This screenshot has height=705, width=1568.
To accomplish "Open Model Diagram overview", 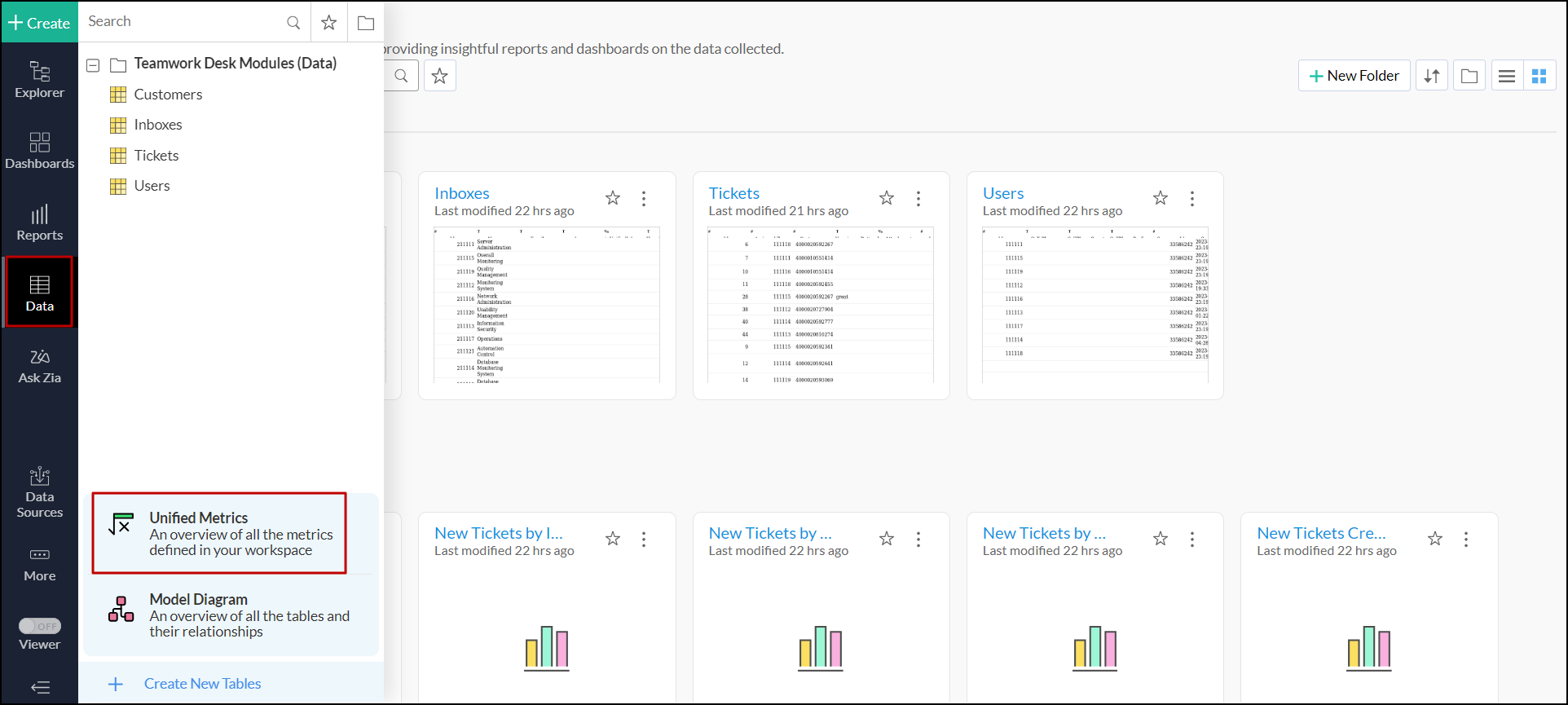I will pos(231,615).
